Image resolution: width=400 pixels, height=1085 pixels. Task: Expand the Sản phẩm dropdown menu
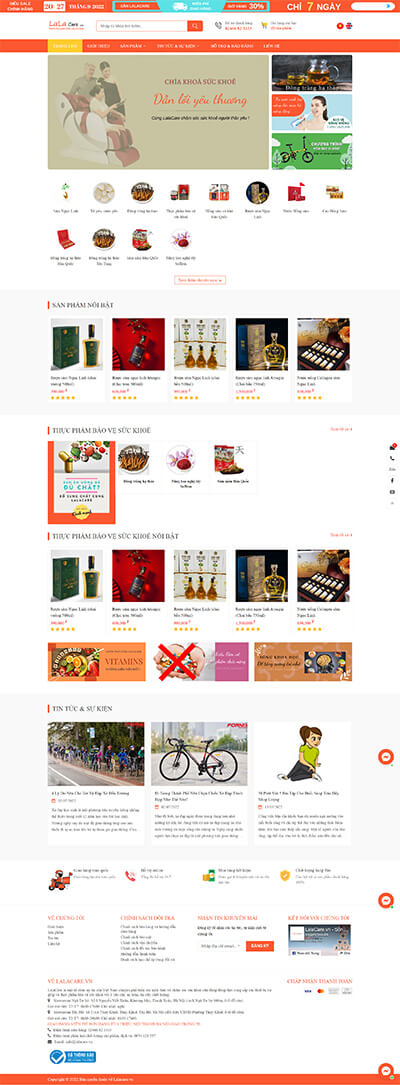click(x=130, y=46)
